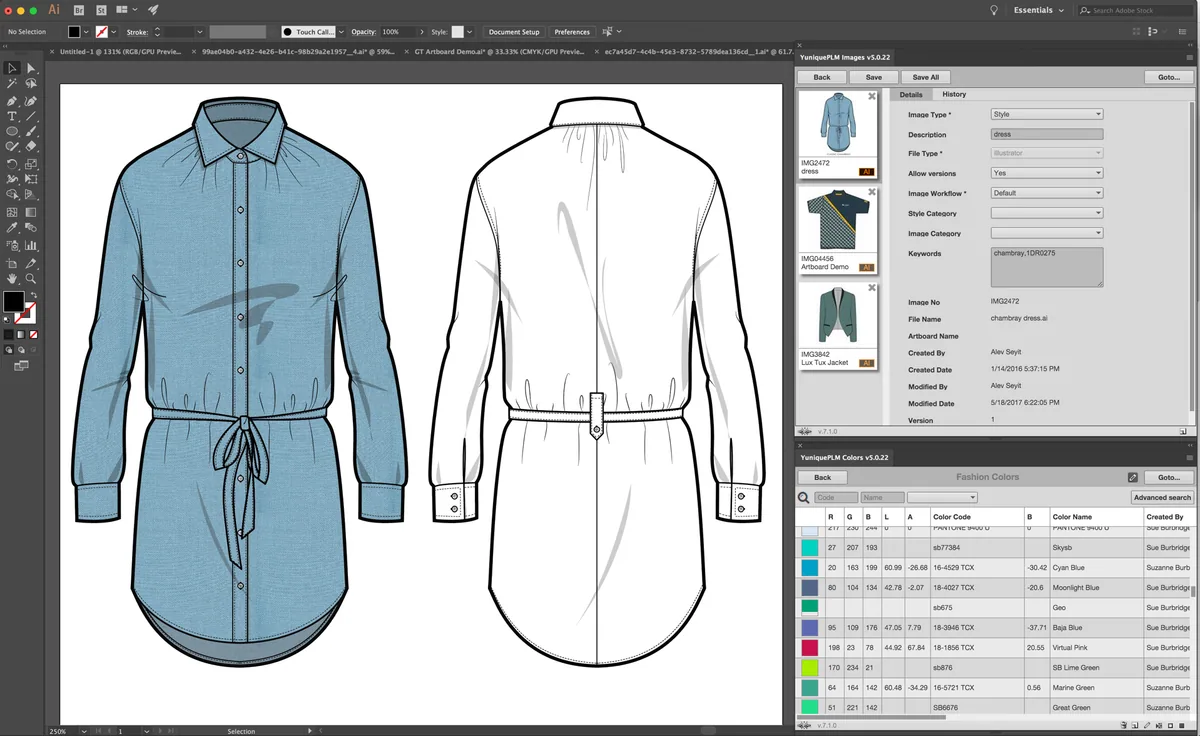Click the lightbulb icon near Essentials
This screenshot has width=1200, height=736.
coord(993,10)
